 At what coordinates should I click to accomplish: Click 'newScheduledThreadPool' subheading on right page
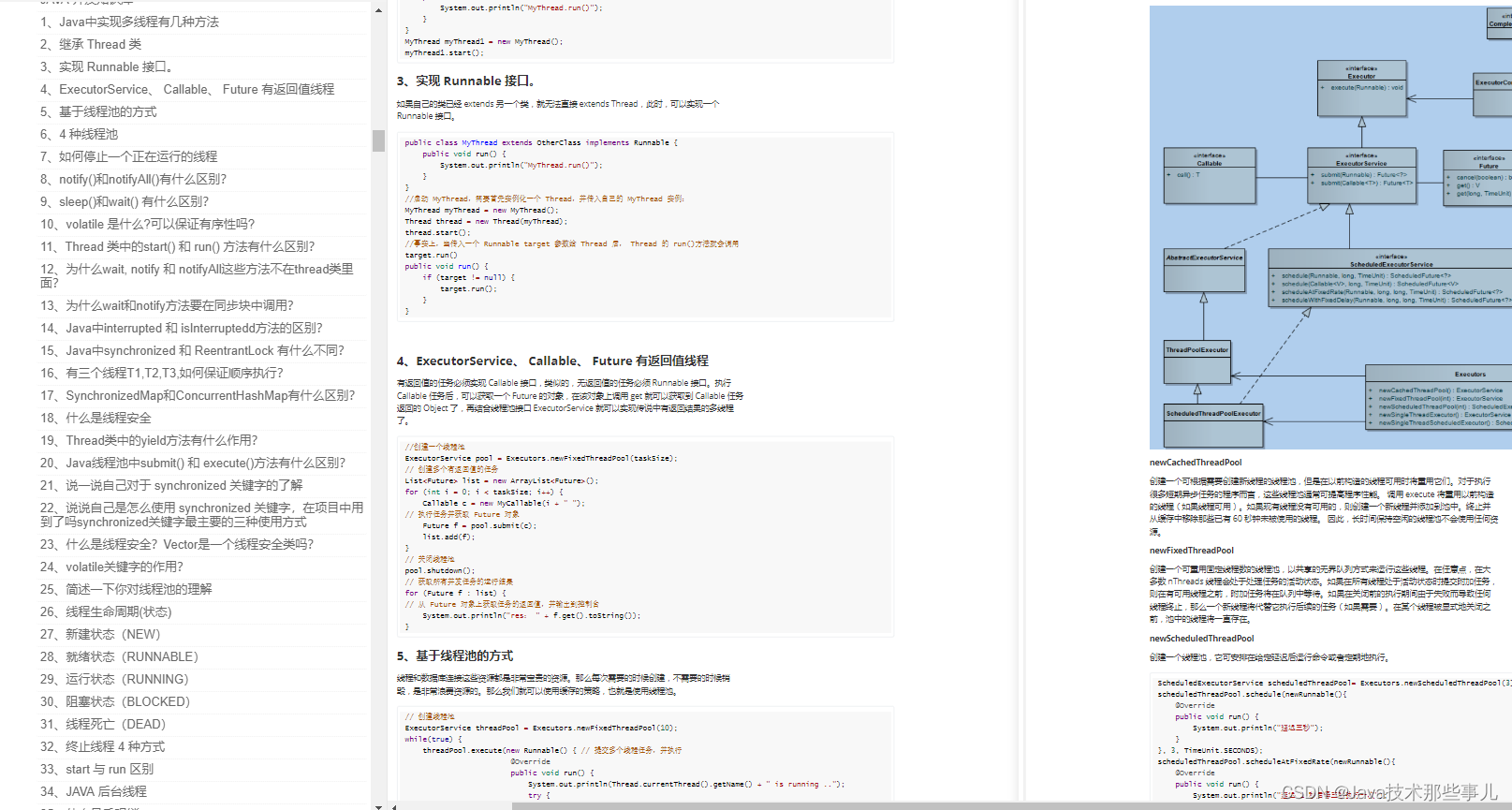coord(1202,639)
